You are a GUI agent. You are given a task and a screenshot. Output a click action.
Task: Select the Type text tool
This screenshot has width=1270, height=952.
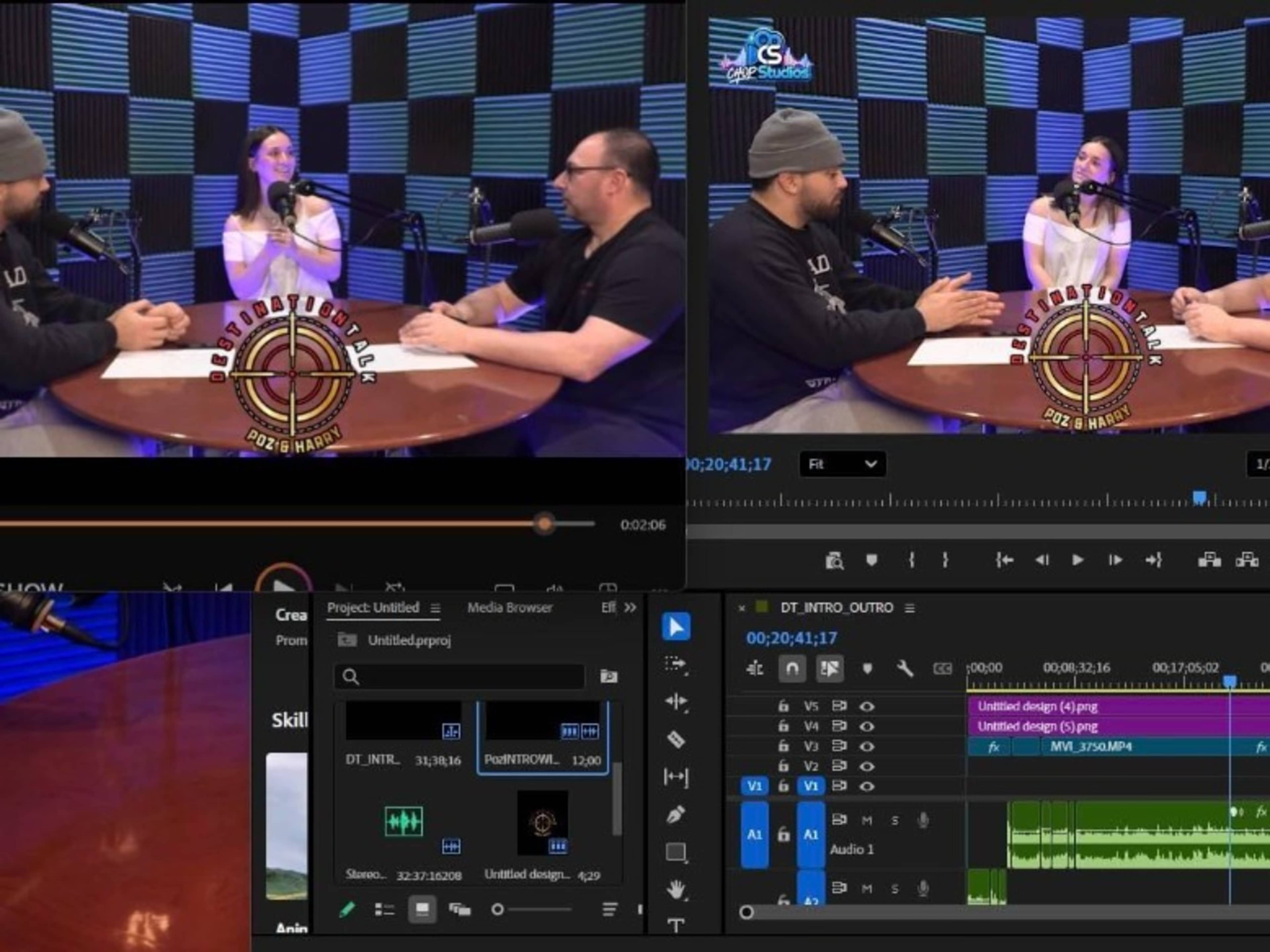676,925
